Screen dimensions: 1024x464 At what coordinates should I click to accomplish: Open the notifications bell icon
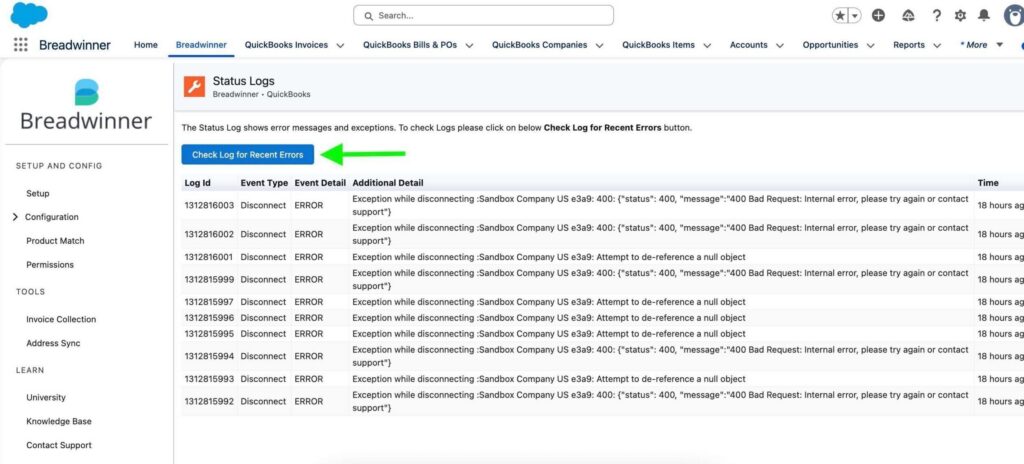(984, 16)
